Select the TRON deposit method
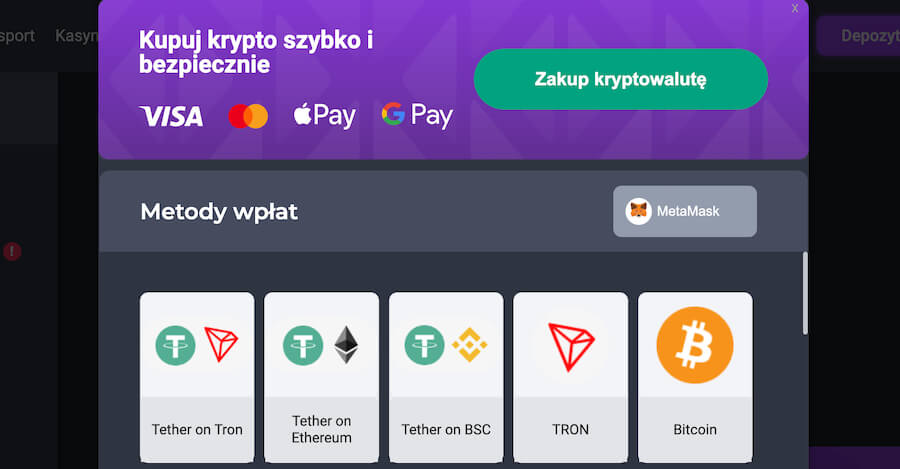 point(571,377)
